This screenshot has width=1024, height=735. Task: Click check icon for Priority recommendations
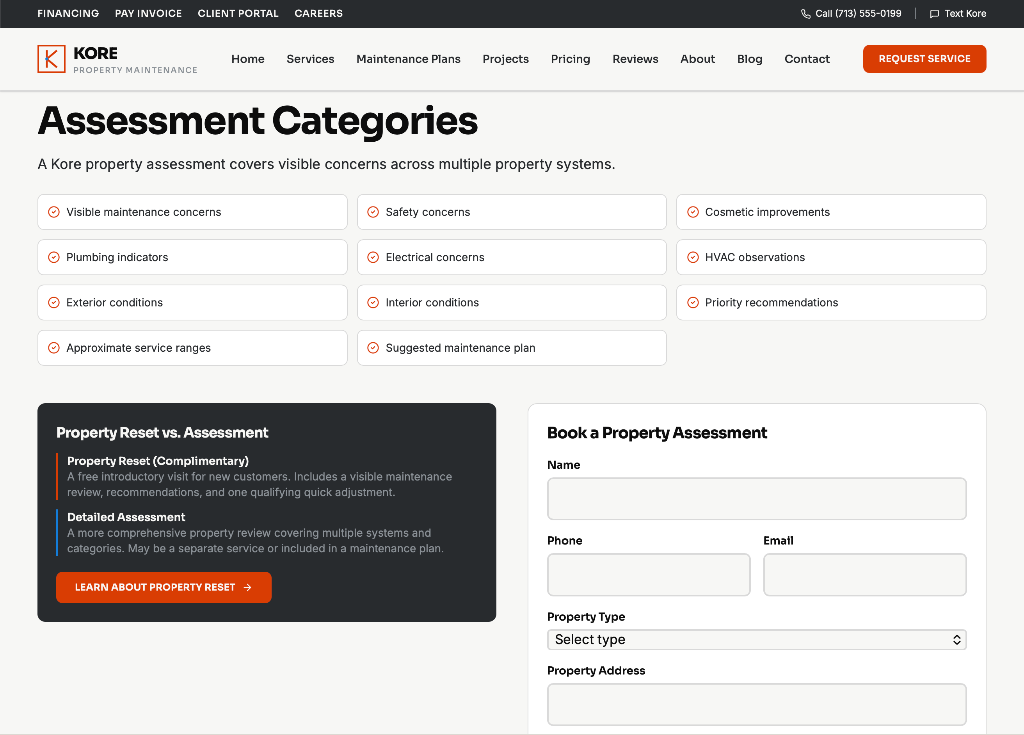tap(693, 302)
